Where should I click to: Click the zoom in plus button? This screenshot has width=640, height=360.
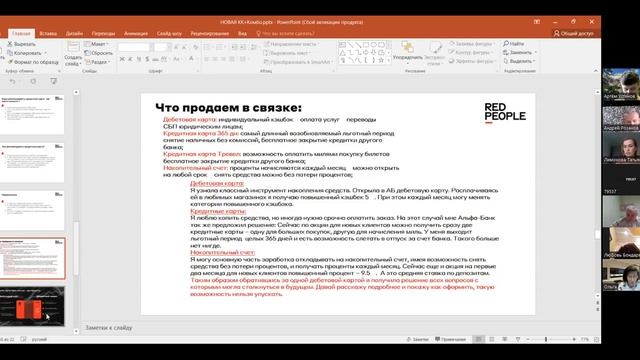[574, 339]
